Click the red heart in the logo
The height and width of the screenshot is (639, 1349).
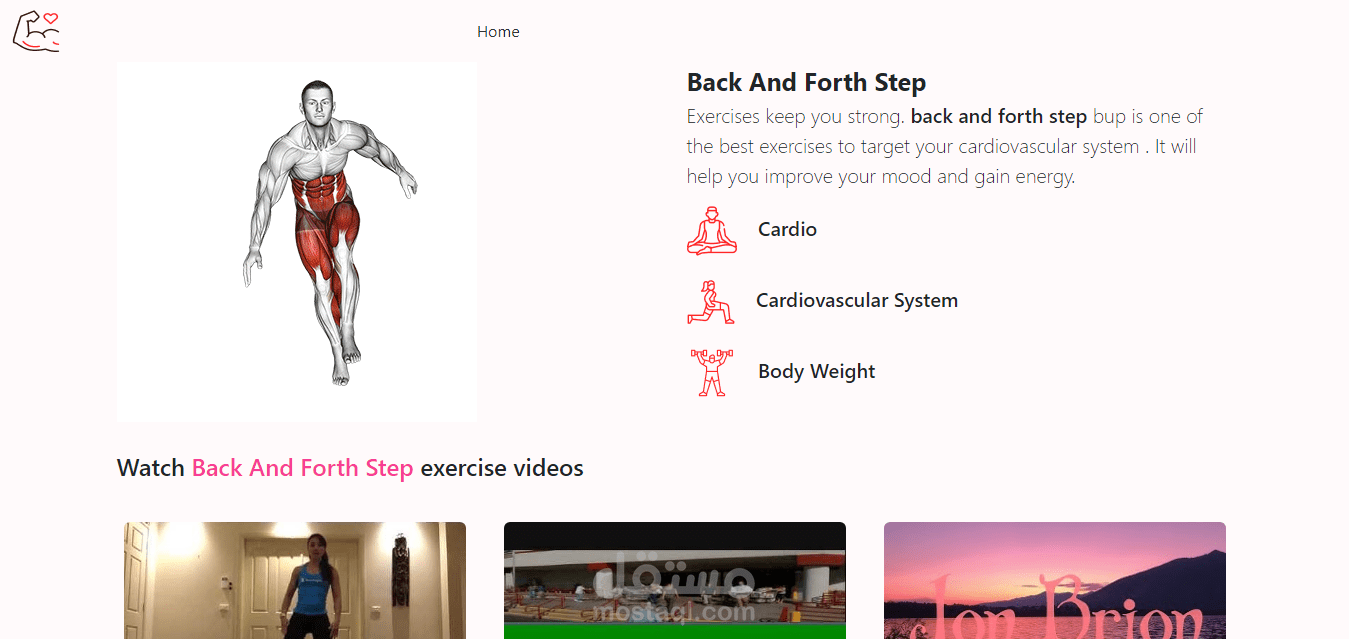pos(51,18)
